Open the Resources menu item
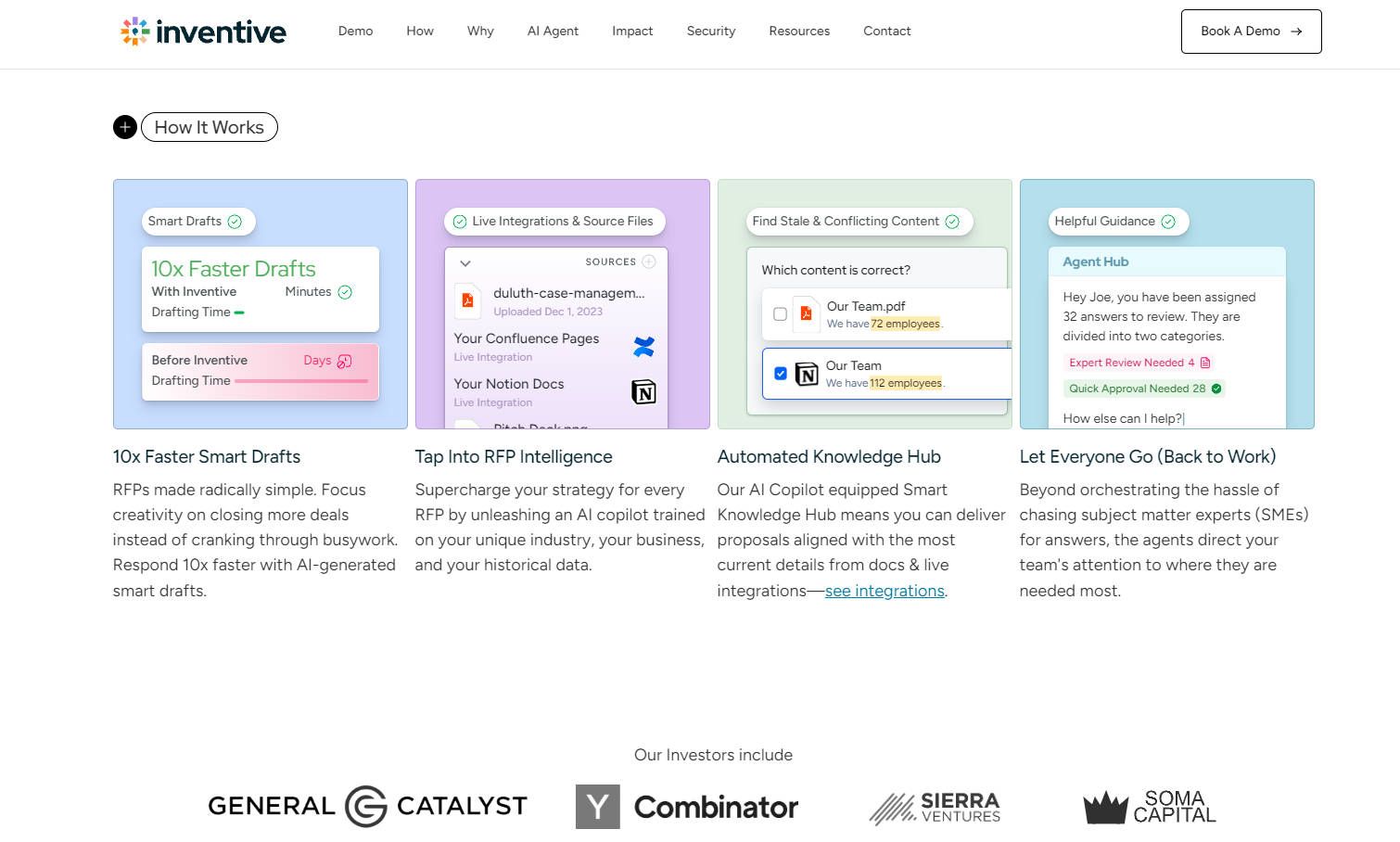Image resolution: width=1400 pixels, height=842 pixels. [798, 31]
